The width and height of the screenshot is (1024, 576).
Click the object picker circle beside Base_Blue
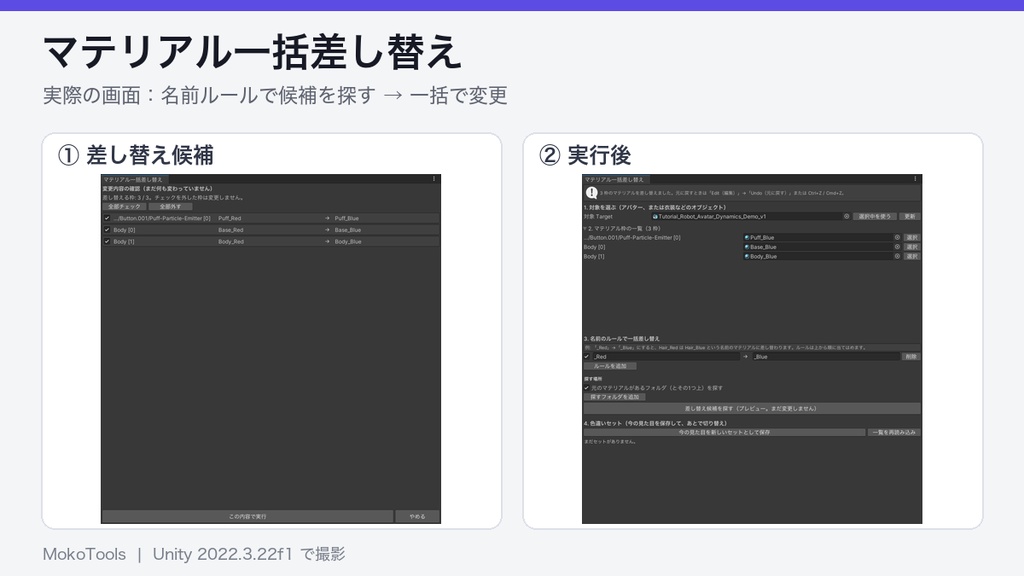[897, 247]
